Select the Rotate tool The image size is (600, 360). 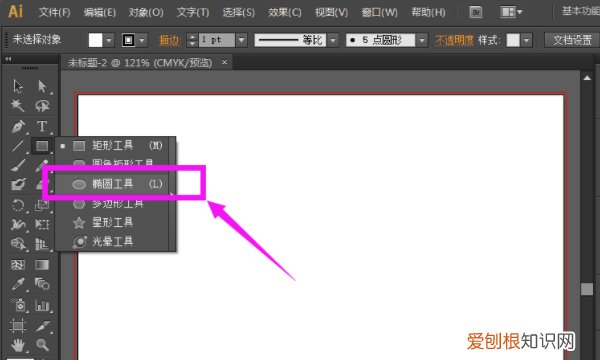[x=18, y=205]
